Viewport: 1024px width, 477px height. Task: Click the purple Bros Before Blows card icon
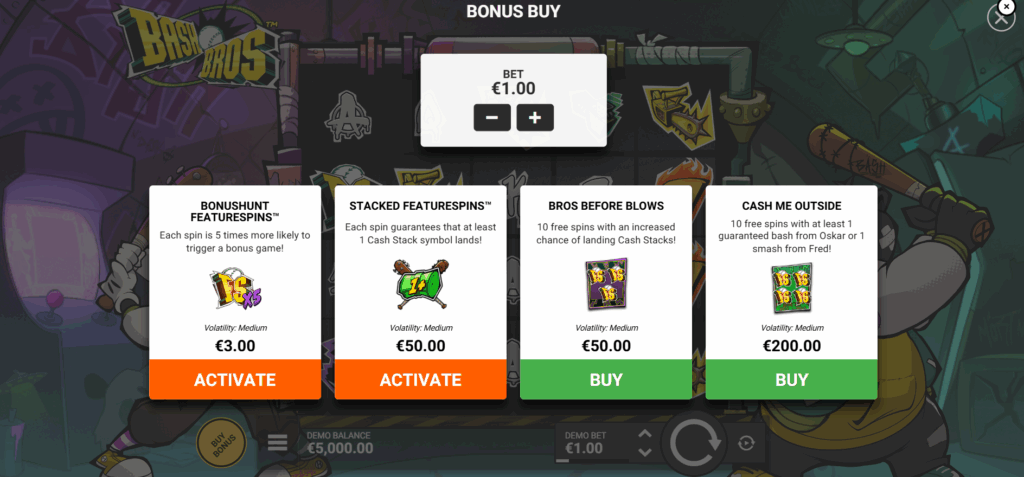coord(606,284)
